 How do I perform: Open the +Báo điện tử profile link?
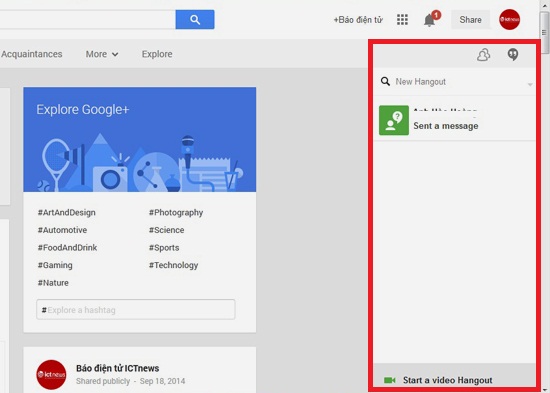tap(358, 20)
